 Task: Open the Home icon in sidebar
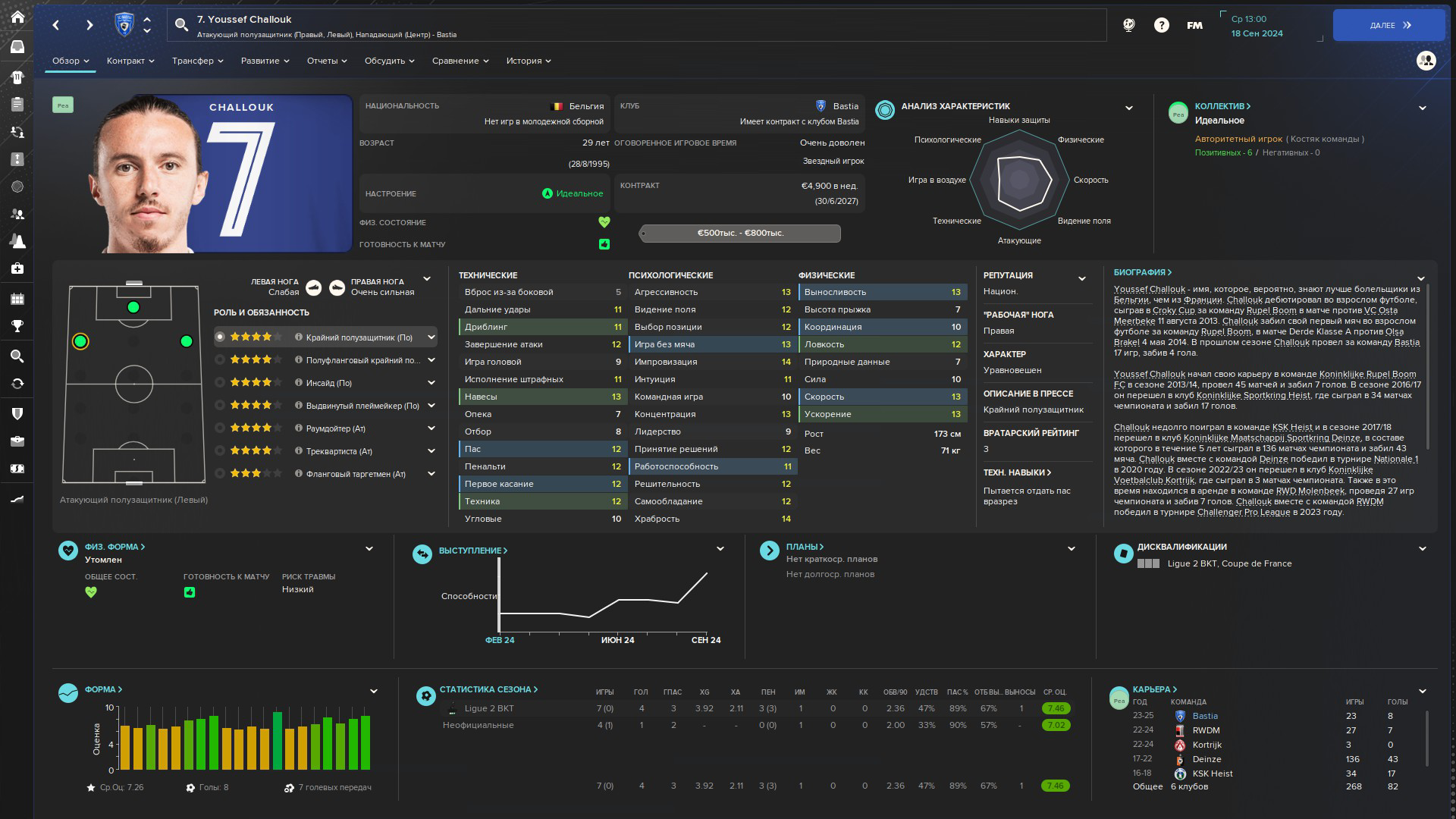point(17,17)
